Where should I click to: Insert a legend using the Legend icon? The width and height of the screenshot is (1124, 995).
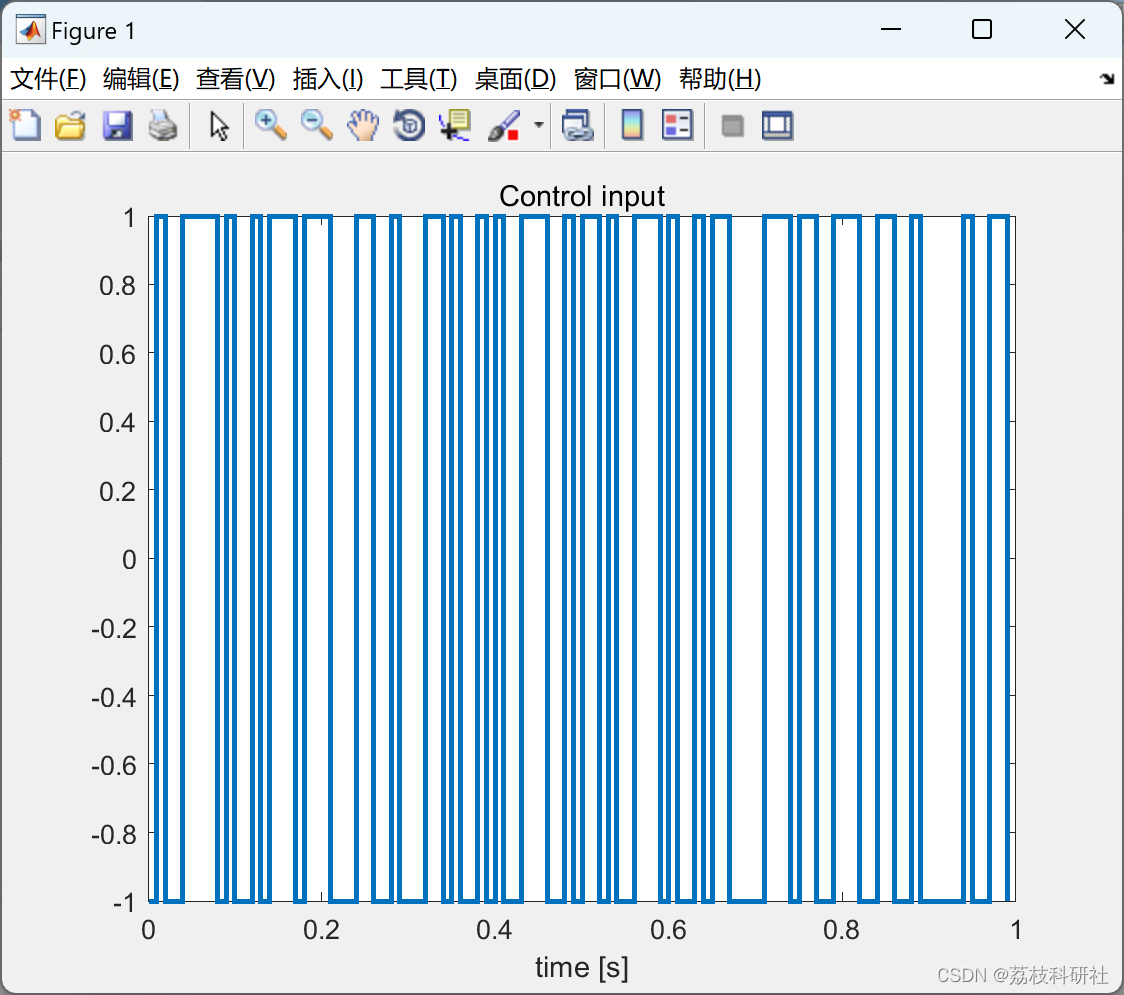(x=678, y=125)
